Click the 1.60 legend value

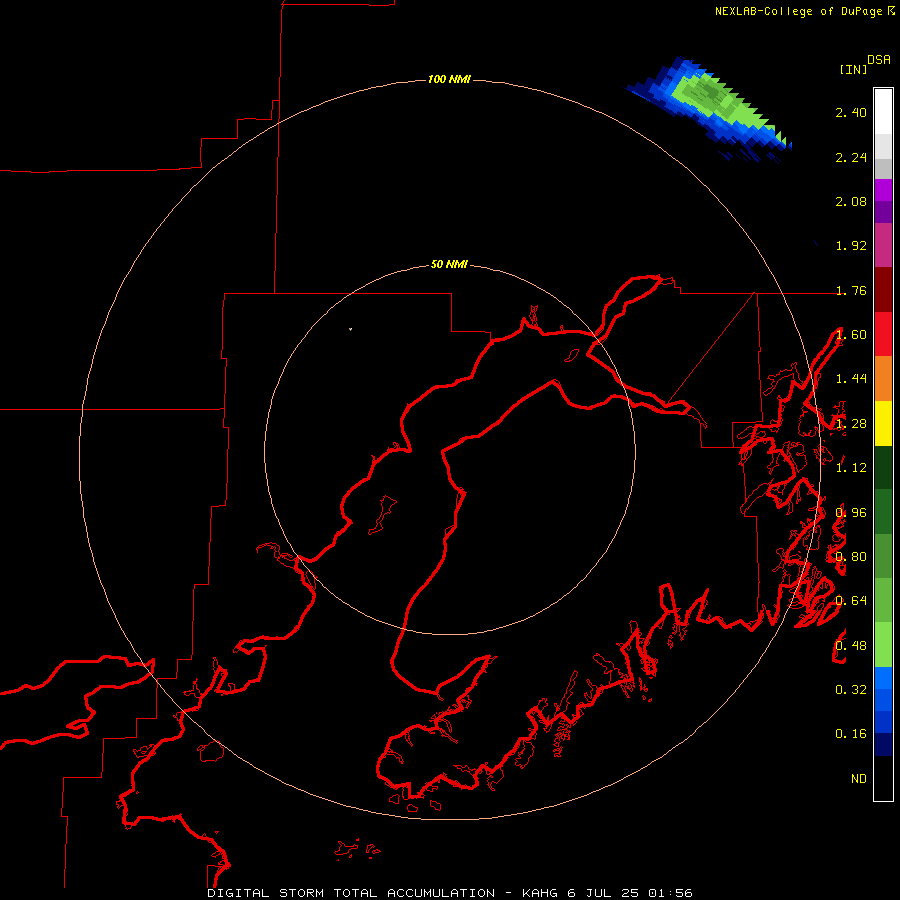[851, 335]
